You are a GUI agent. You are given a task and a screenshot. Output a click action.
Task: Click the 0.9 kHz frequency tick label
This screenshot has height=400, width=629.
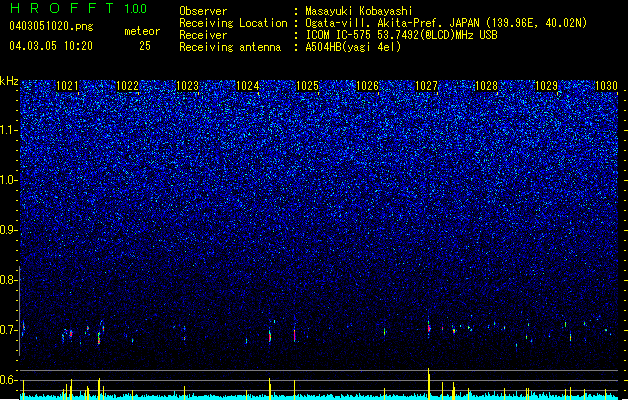point(8,230)
